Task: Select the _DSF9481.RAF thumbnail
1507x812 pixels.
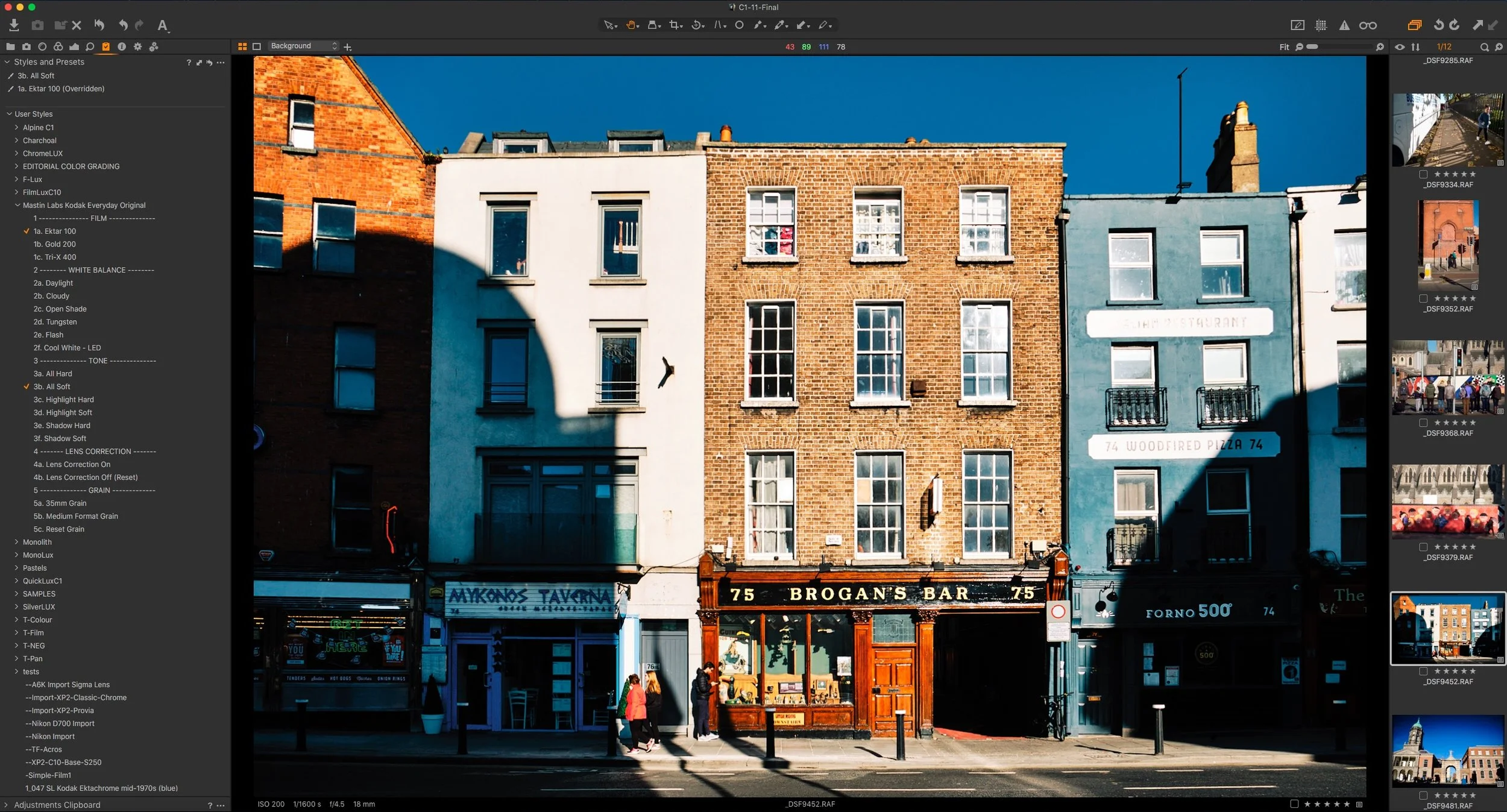Action: tap(1448, 751)
